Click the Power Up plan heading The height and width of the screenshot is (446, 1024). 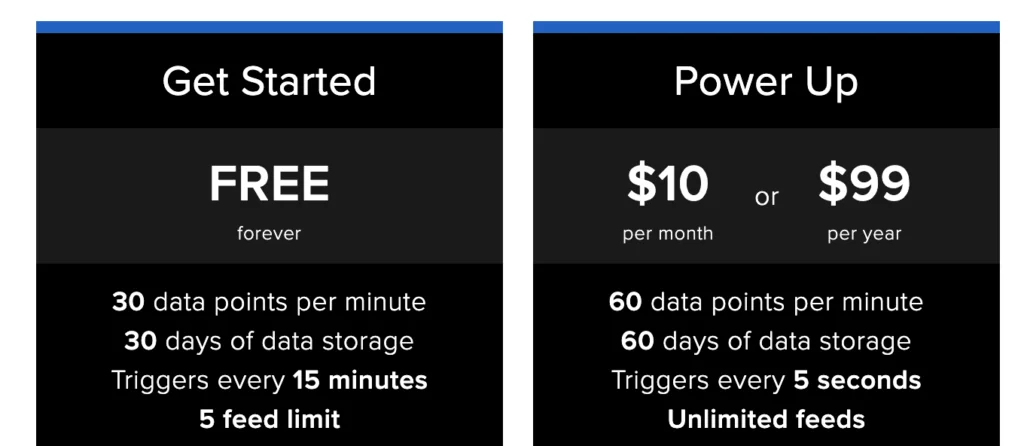point(766,83)
